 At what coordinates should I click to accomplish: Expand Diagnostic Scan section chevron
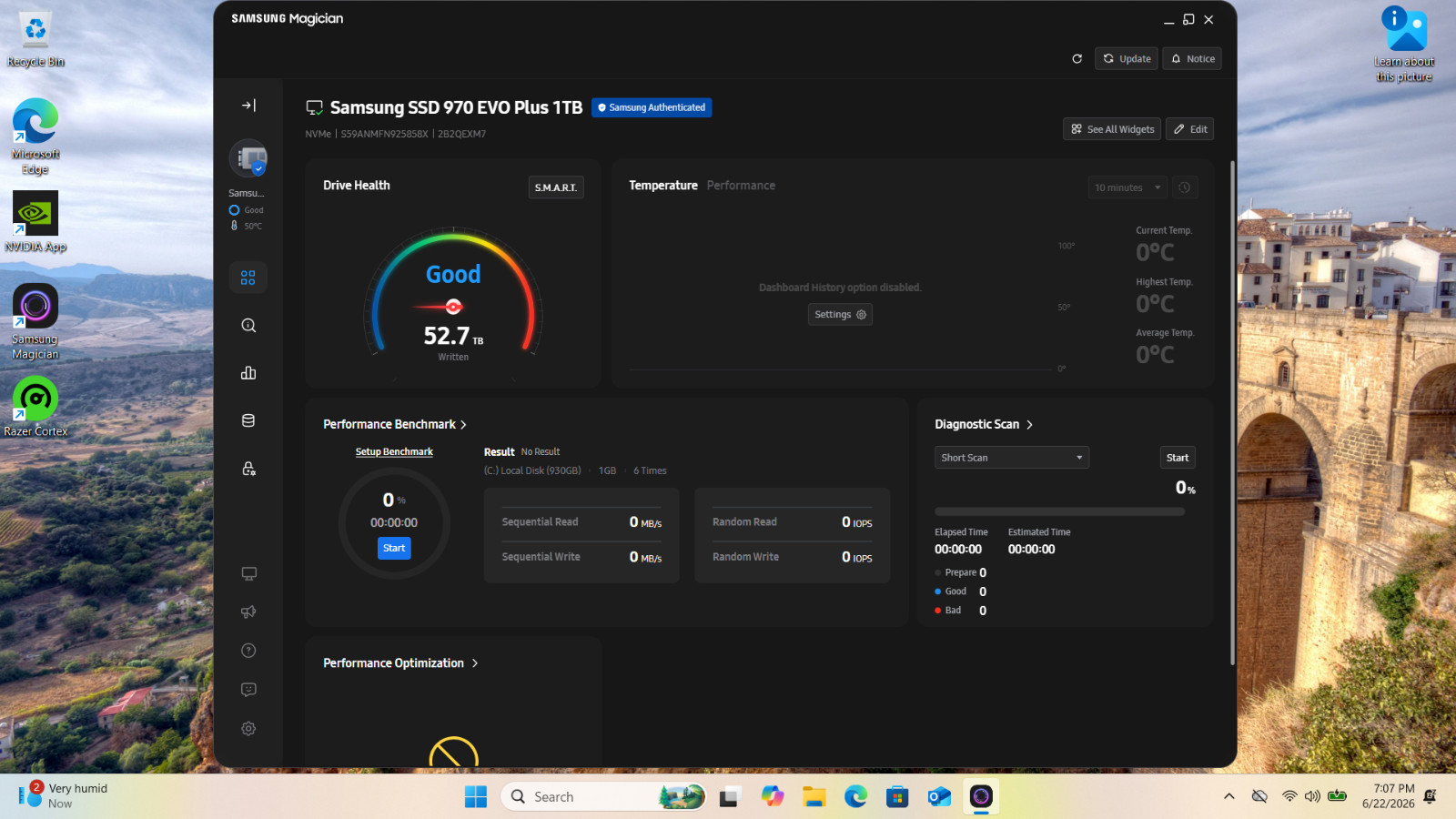[1029, 425]
